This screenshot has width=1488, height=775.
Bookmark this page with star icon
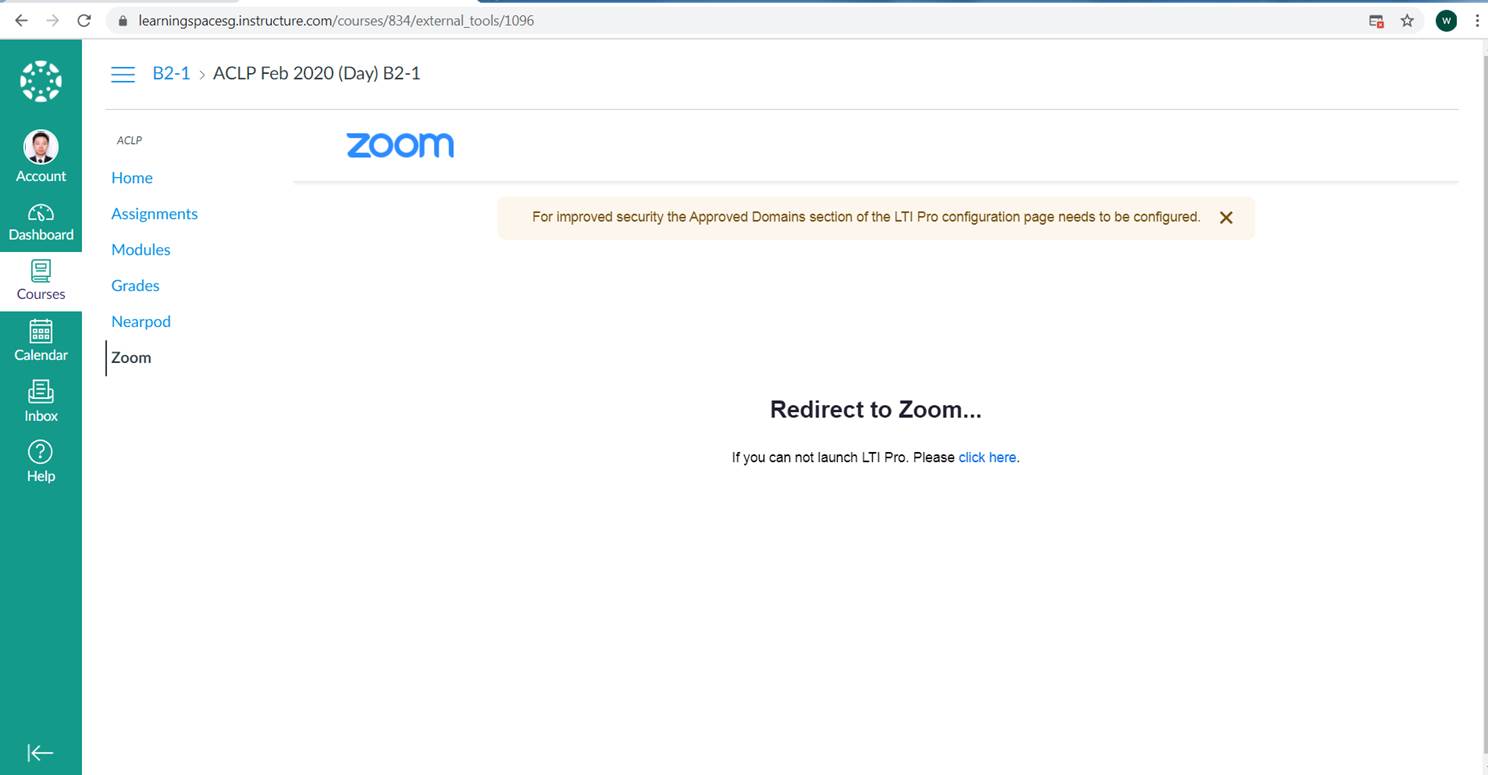(x=1407, y=20)
